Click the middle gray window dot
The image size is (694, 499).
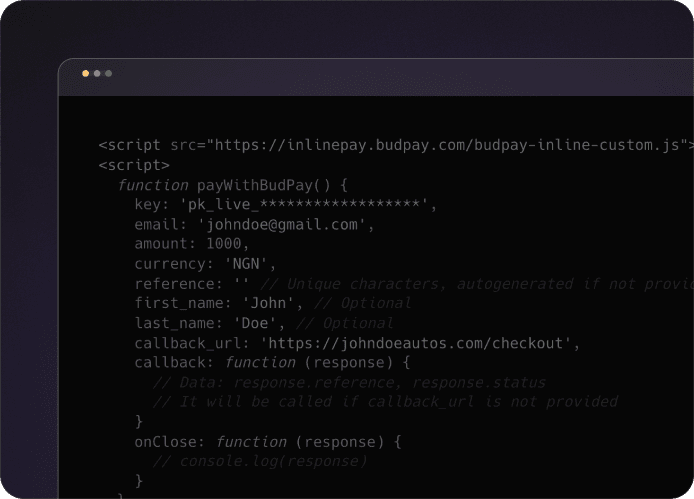point(97,73)
